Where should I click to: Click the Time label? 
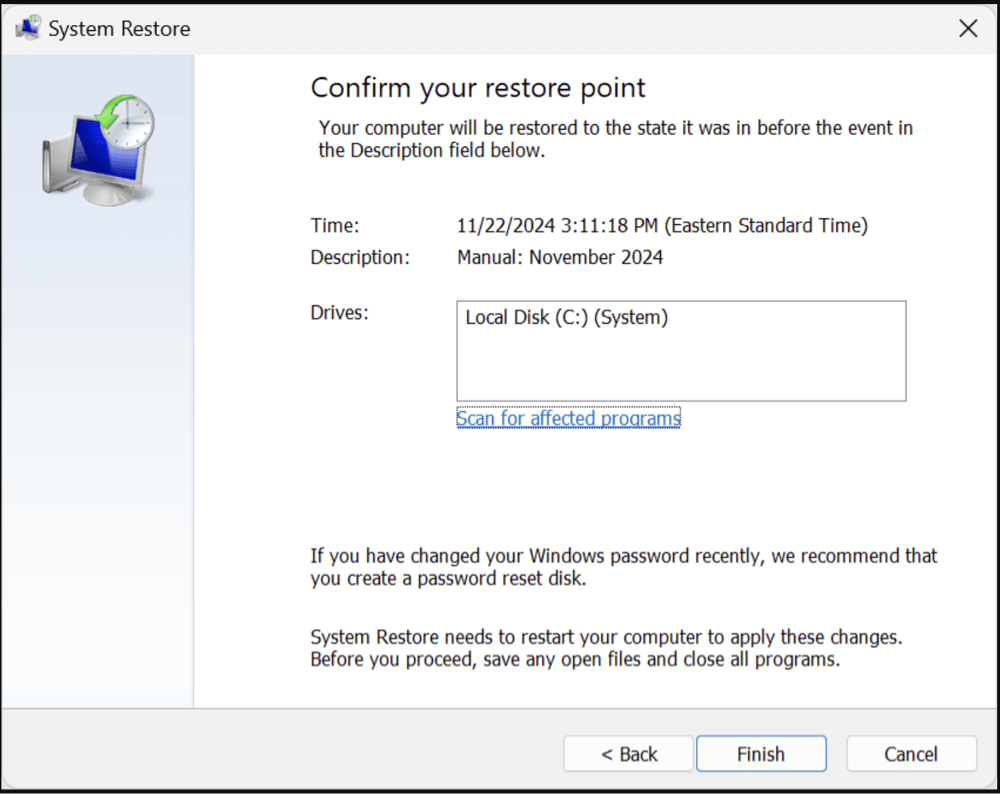[333, 225]
